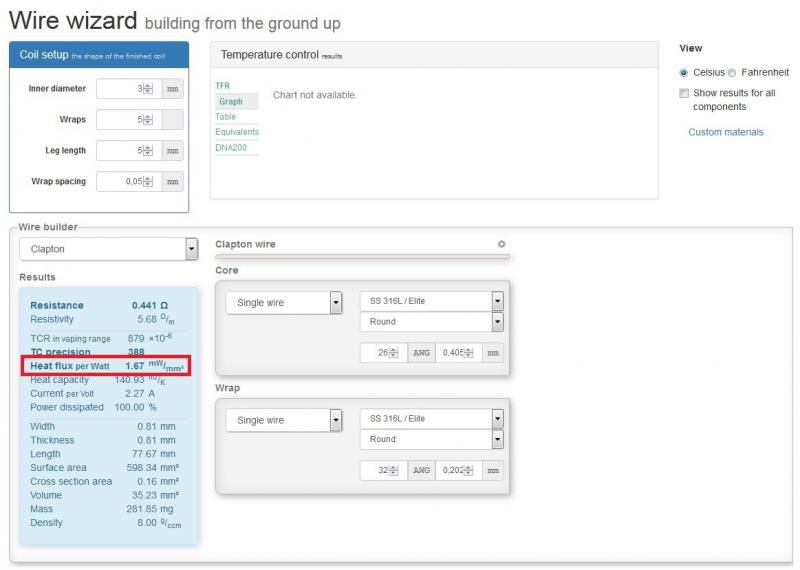Click the wrap 0,202 diameter input field

click(x=459, y=470)
